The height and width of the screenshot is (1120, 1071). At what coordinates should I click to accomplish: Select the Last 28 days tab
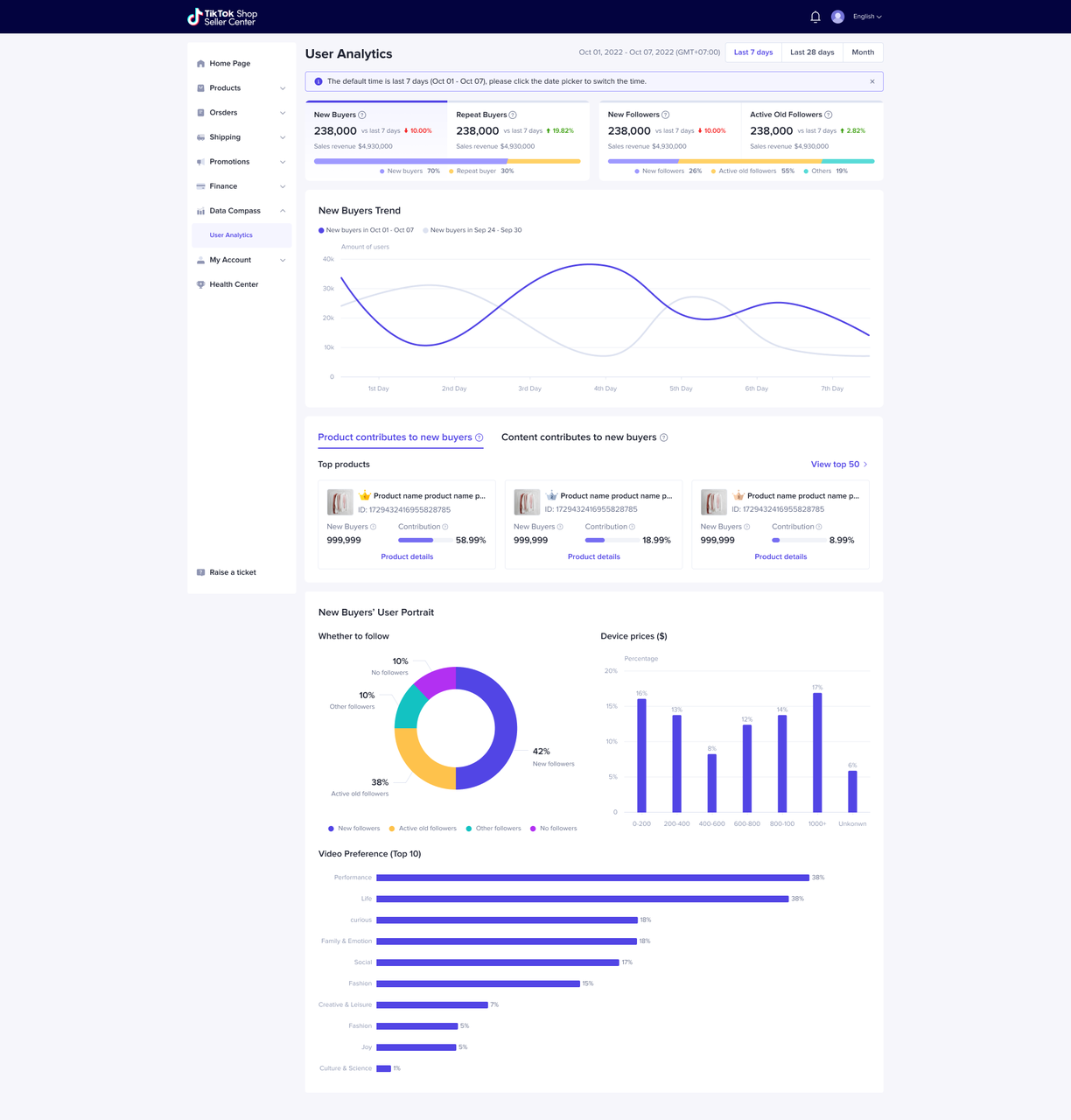811,52
